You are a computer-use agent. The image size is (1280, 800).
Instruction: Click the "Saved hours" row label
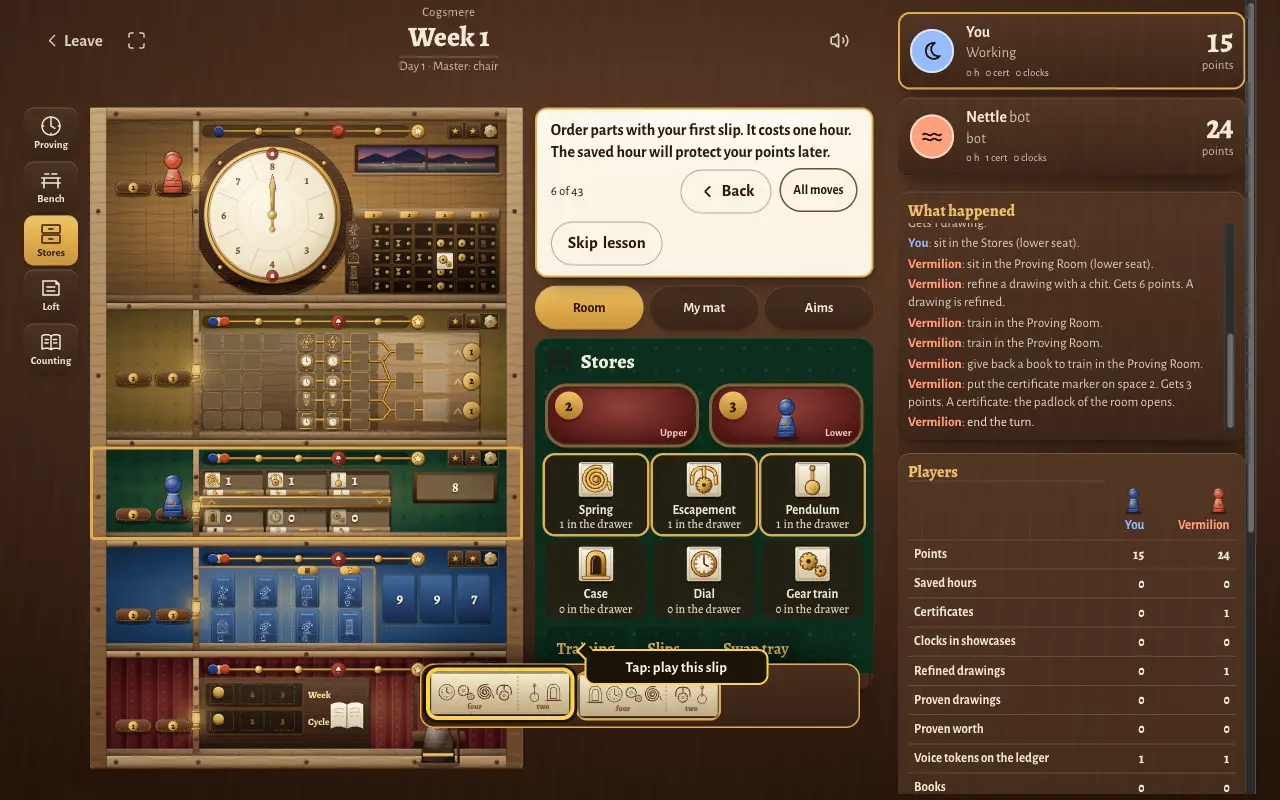pyautogui.click(x=945, y=583)
